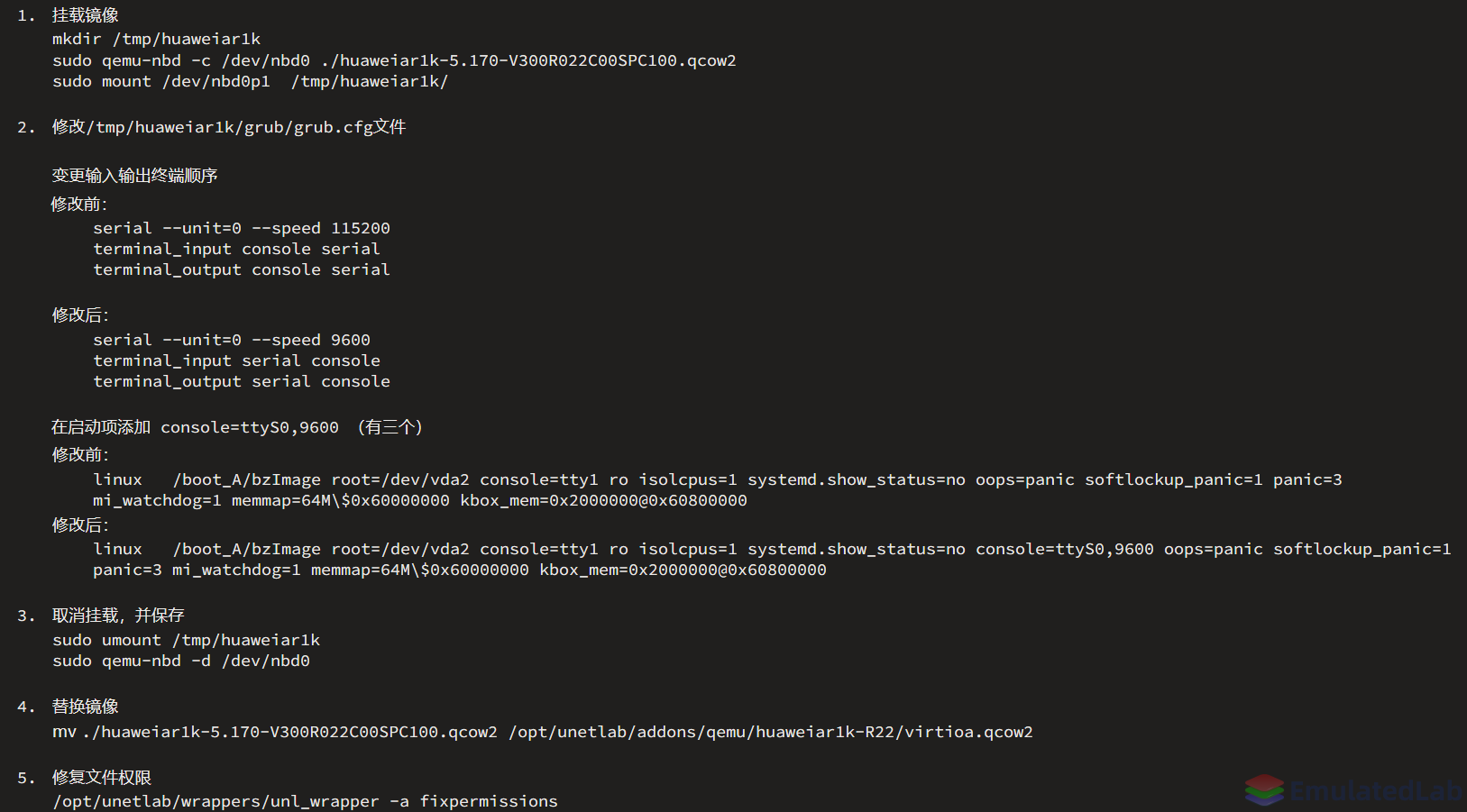Click the sudo umount /tmp/huaweiar1k line

coord(186,640)
